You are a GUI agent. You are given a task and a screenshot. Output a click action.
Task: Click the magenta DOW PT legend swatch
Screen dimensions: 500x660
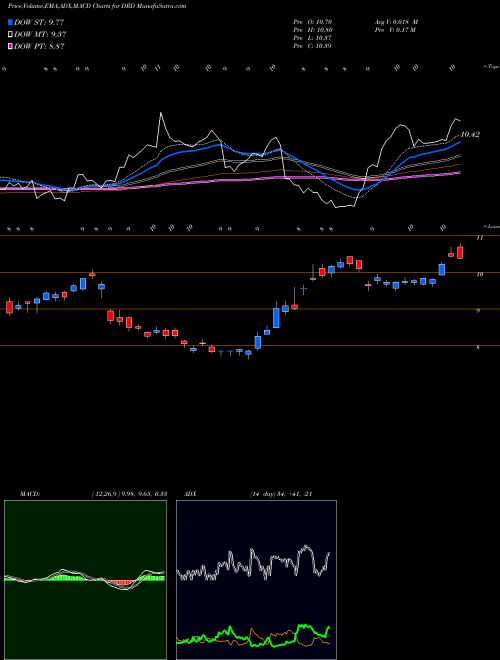tap(10, 47)
